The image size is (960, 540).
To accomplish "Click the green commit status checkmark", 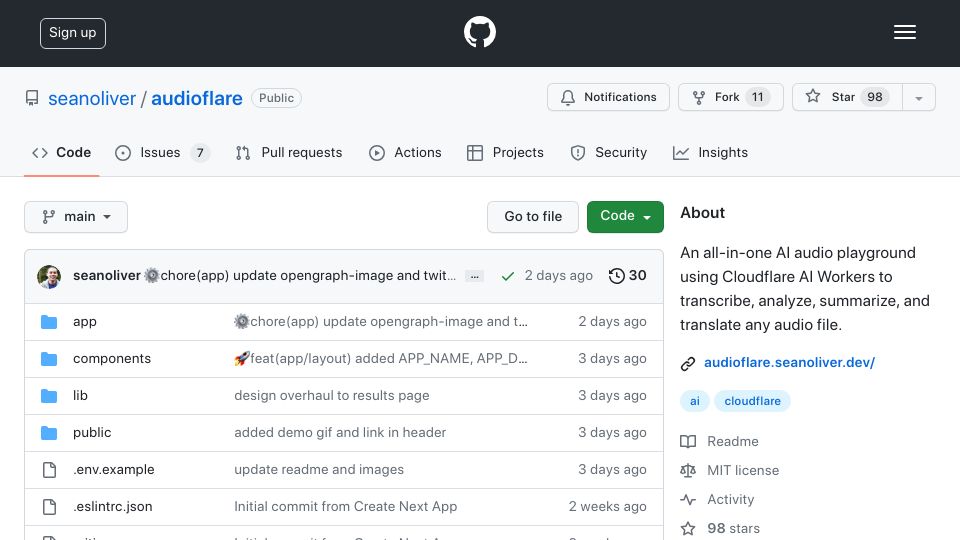I will point(507,276).
